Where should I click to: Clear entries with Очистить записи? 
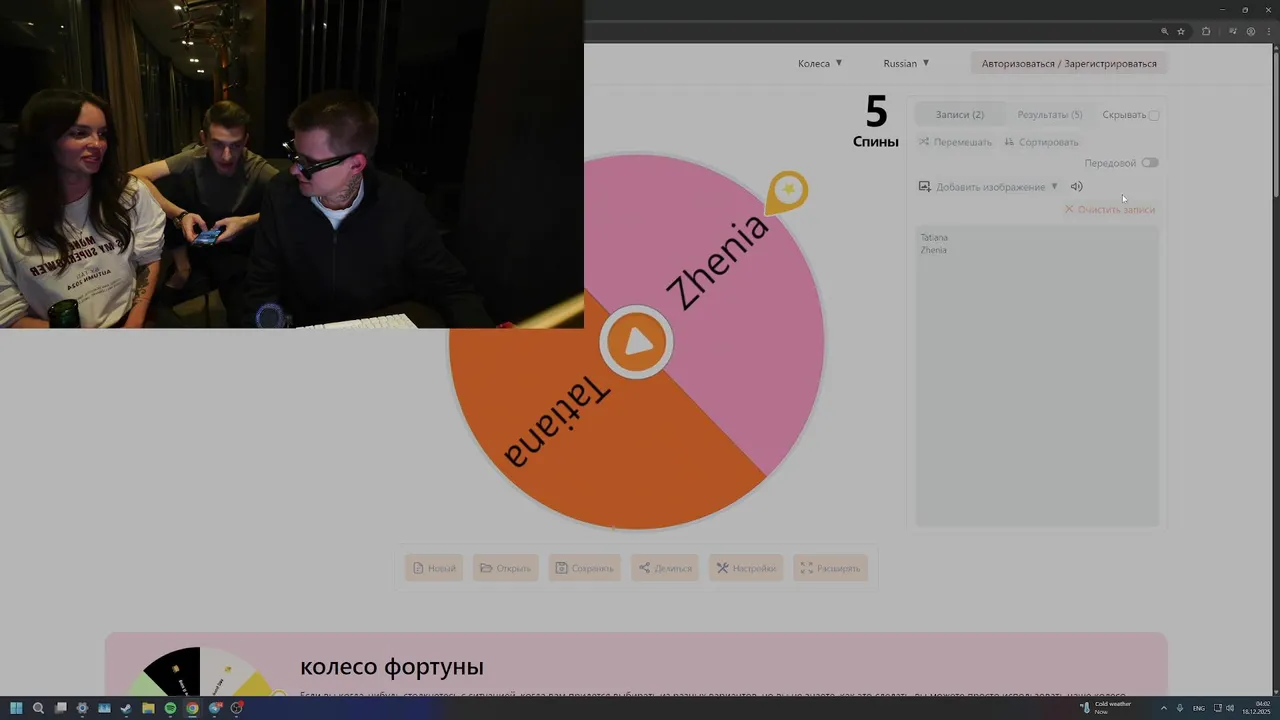1110,210
